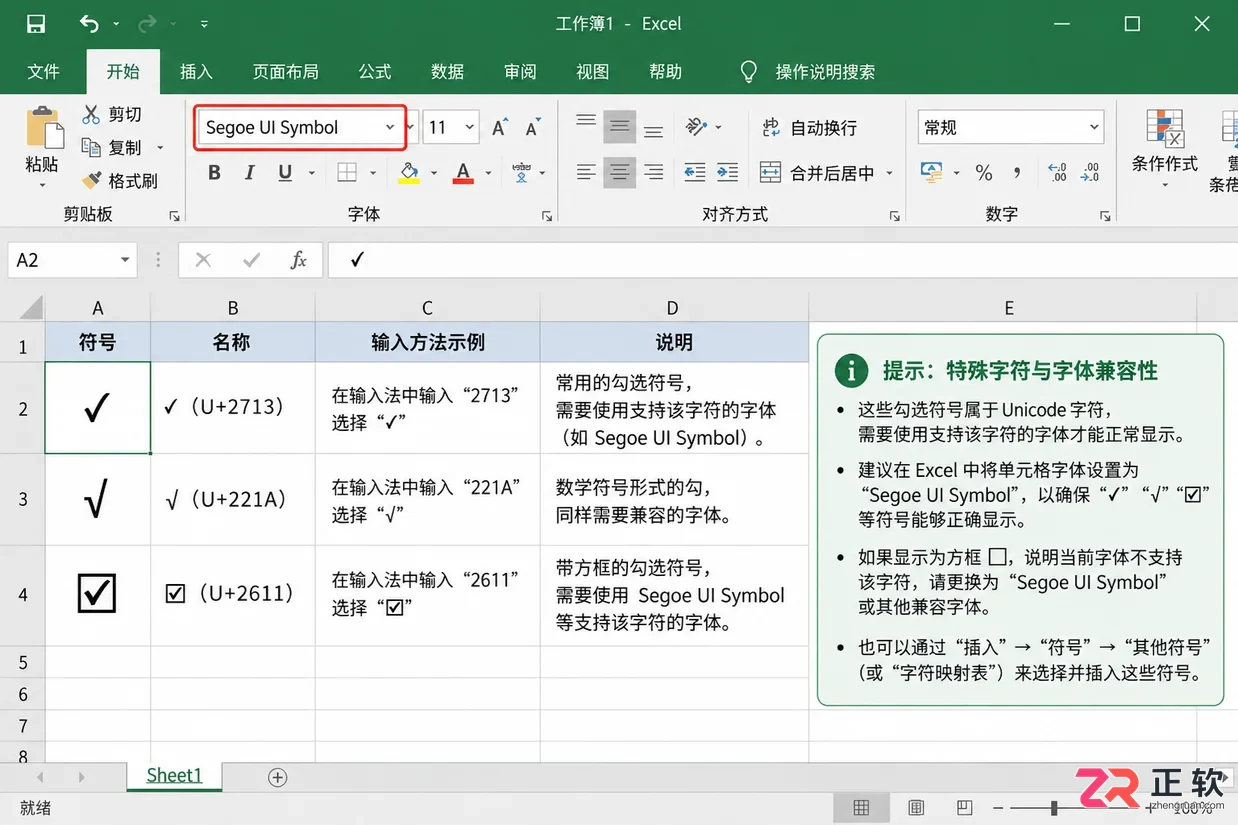Add a new sheet with plus button
The width and height of the screenshot is (1238, 825).
click(278, 777)
